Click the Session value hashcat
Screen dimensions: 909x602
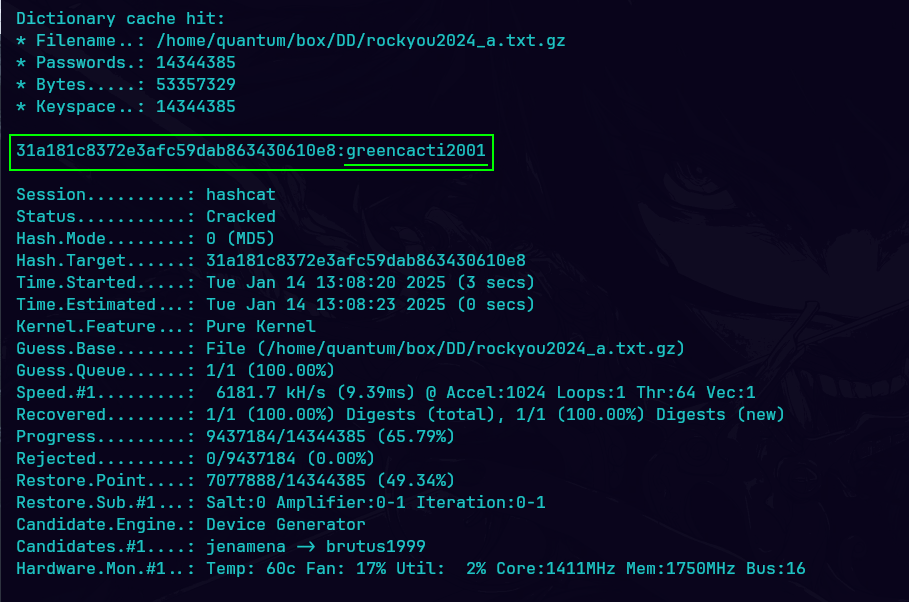point(240,194)
